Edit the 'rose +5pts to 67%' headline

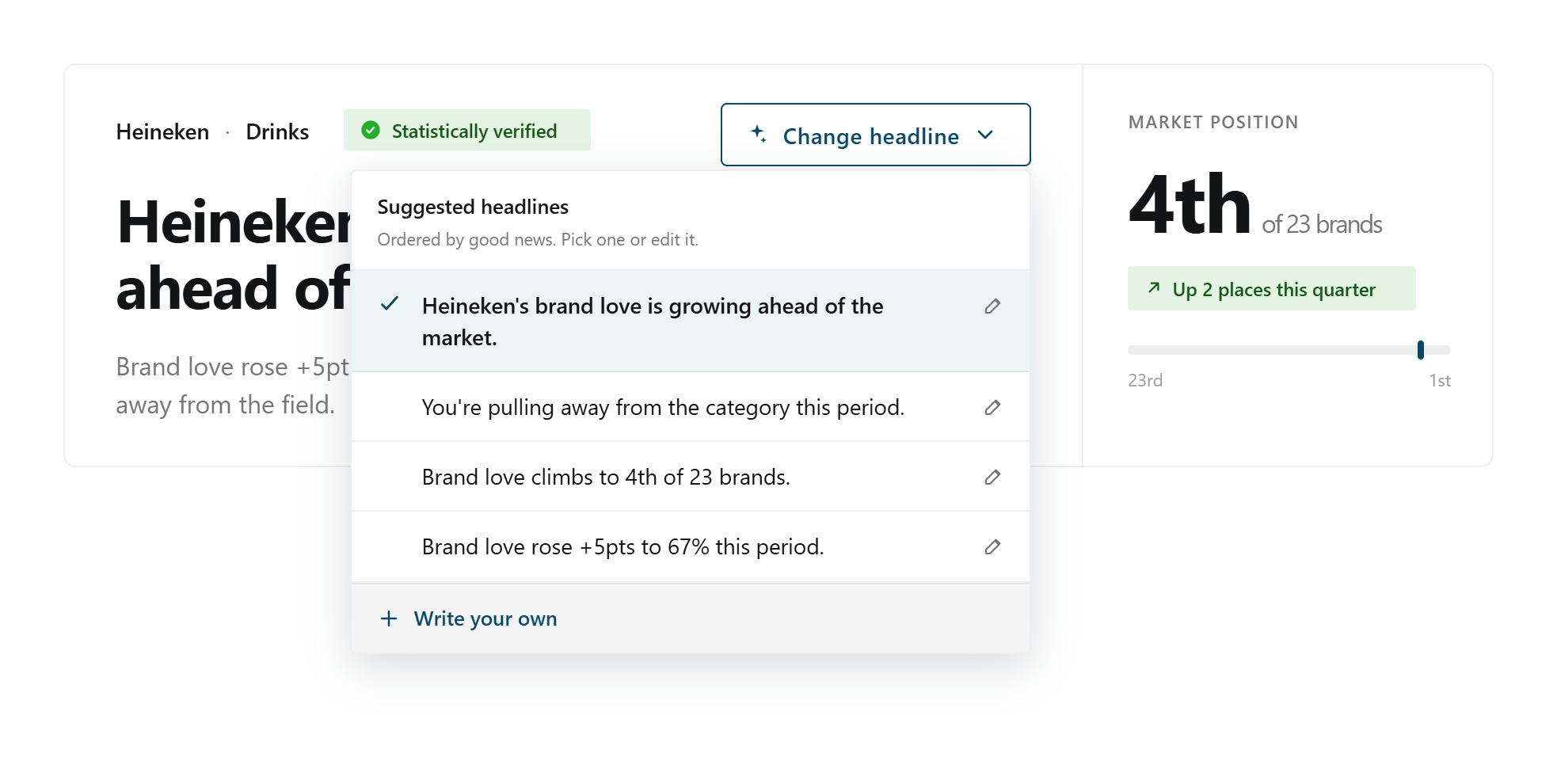tap(992, 546)
